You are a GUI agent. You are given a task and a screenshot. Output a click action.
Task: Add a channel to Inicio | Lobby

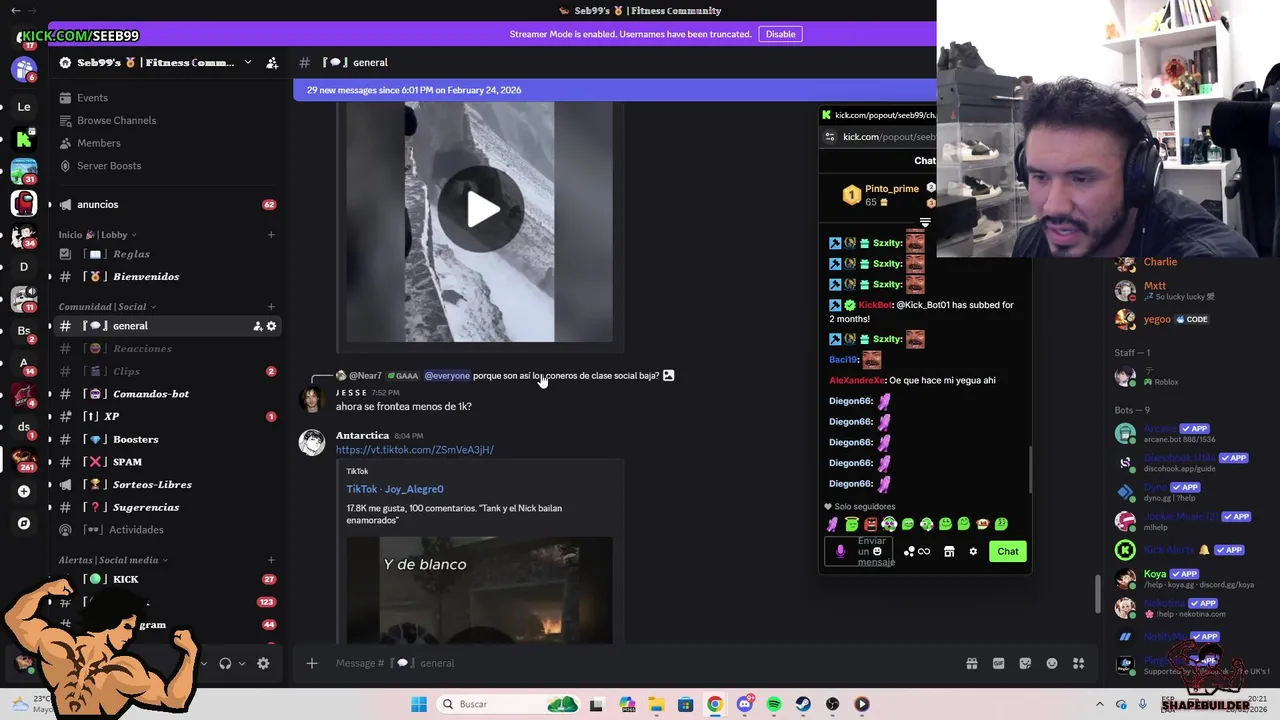coord(271,235)
